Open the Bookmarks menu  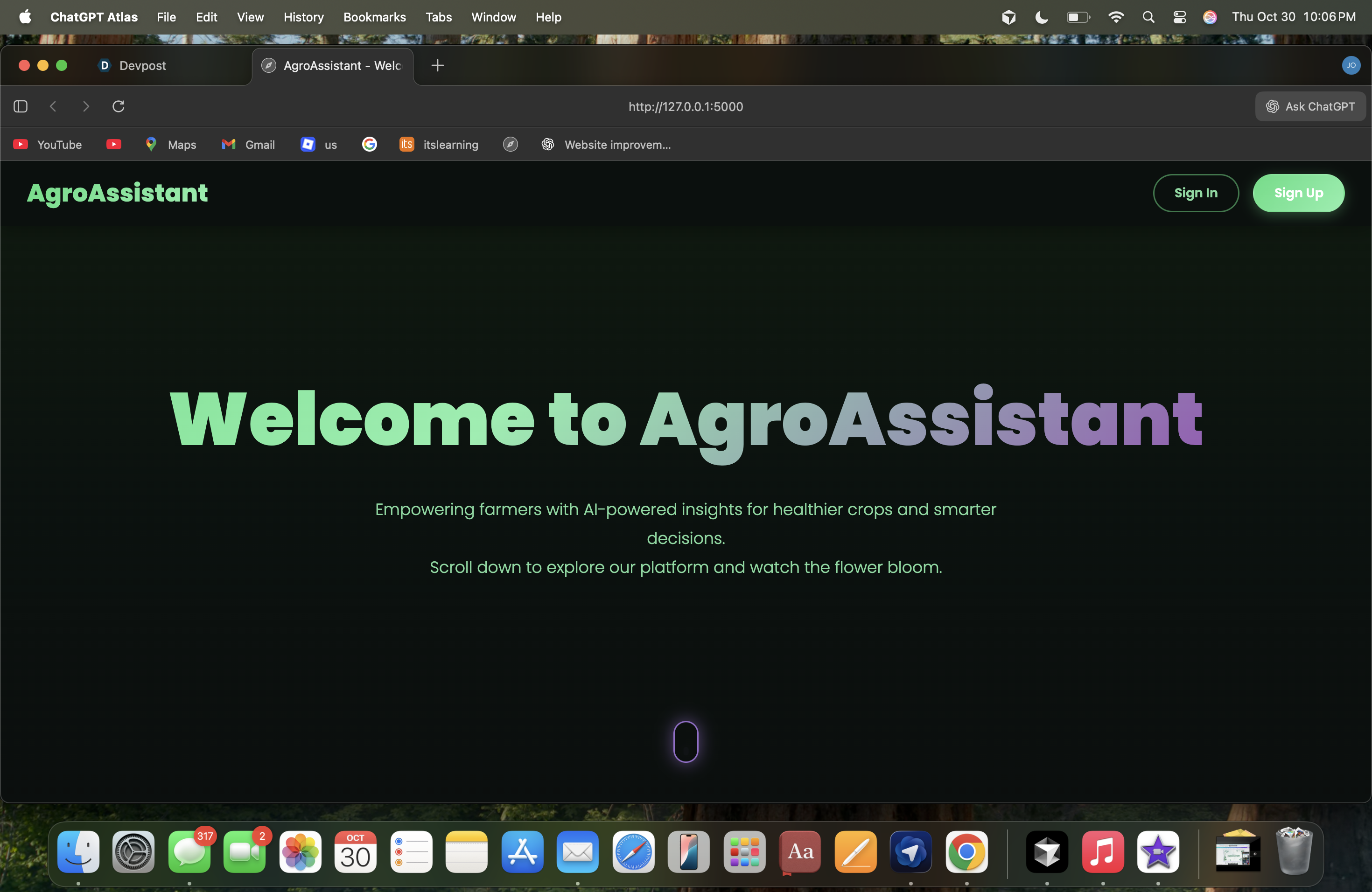pyautogui.click(x=374, y=17)
